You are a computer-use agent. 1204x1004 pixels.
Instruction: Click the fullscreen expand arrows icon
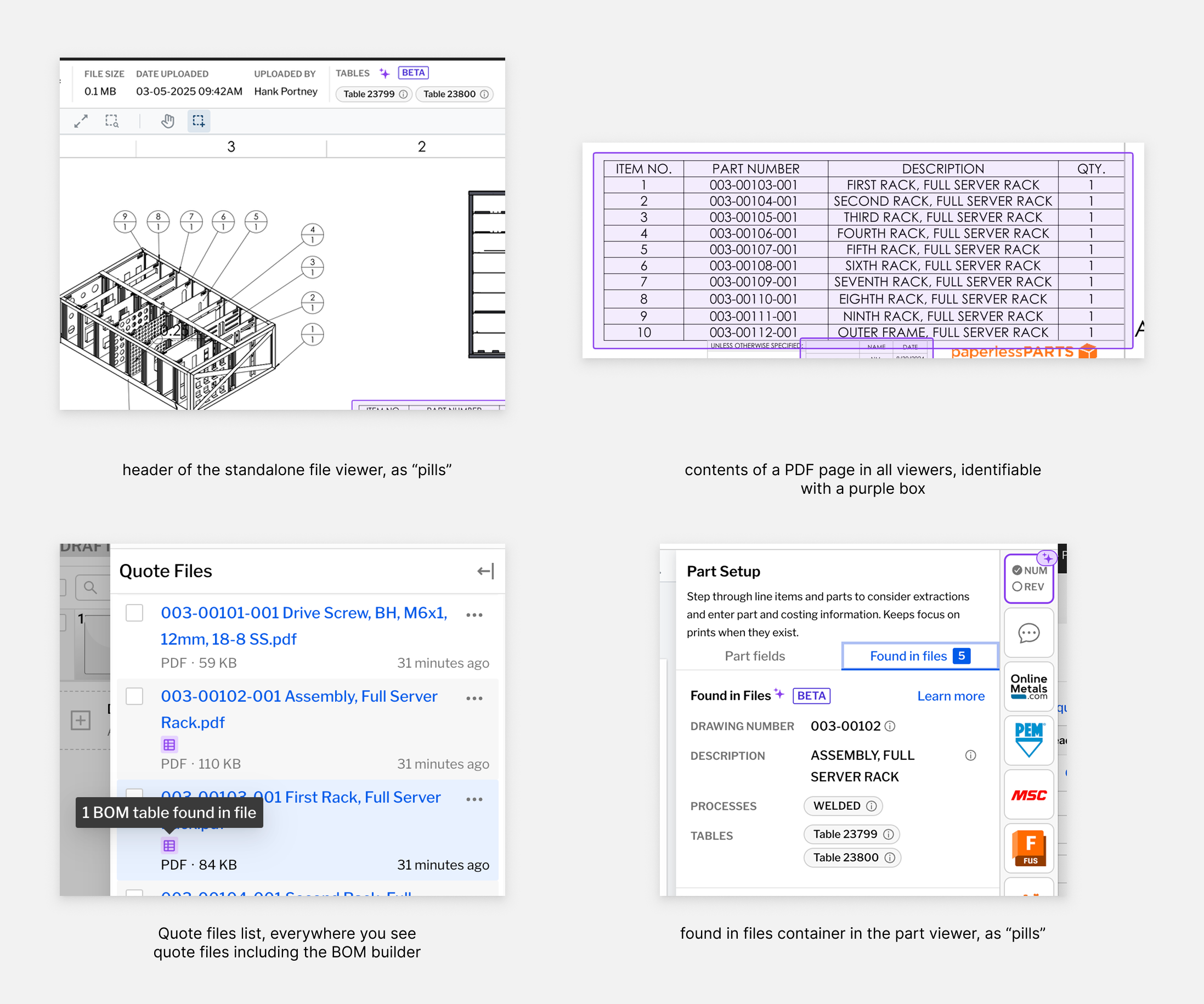pyautogui.click(x=81, y=121)
